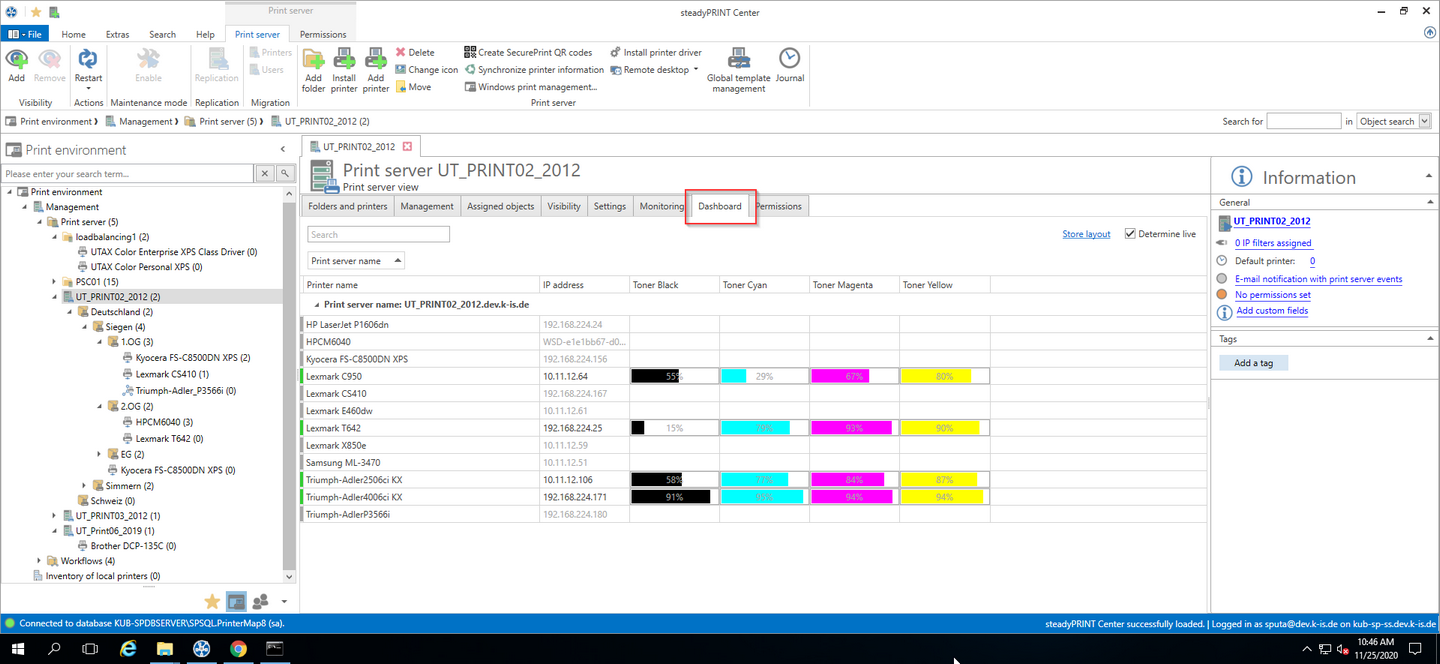Image resolution: width=1440 pixels, height=664 pixels.
Task: Expand the Workflows (4) tree node
Action: click(x=39, y=561)
